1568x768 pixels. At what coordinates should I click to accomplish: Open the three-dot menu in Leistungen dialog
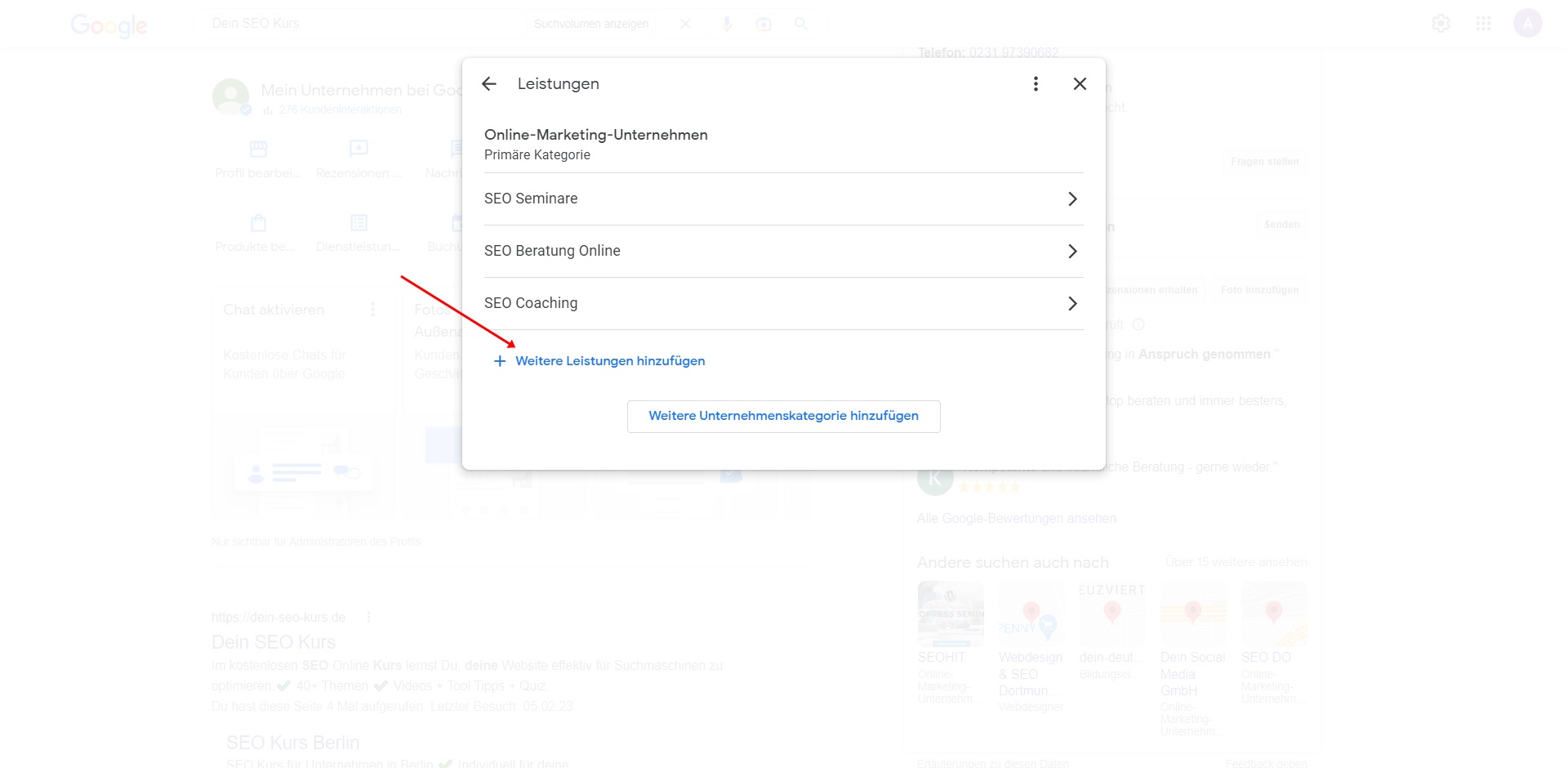(1036, 84)
